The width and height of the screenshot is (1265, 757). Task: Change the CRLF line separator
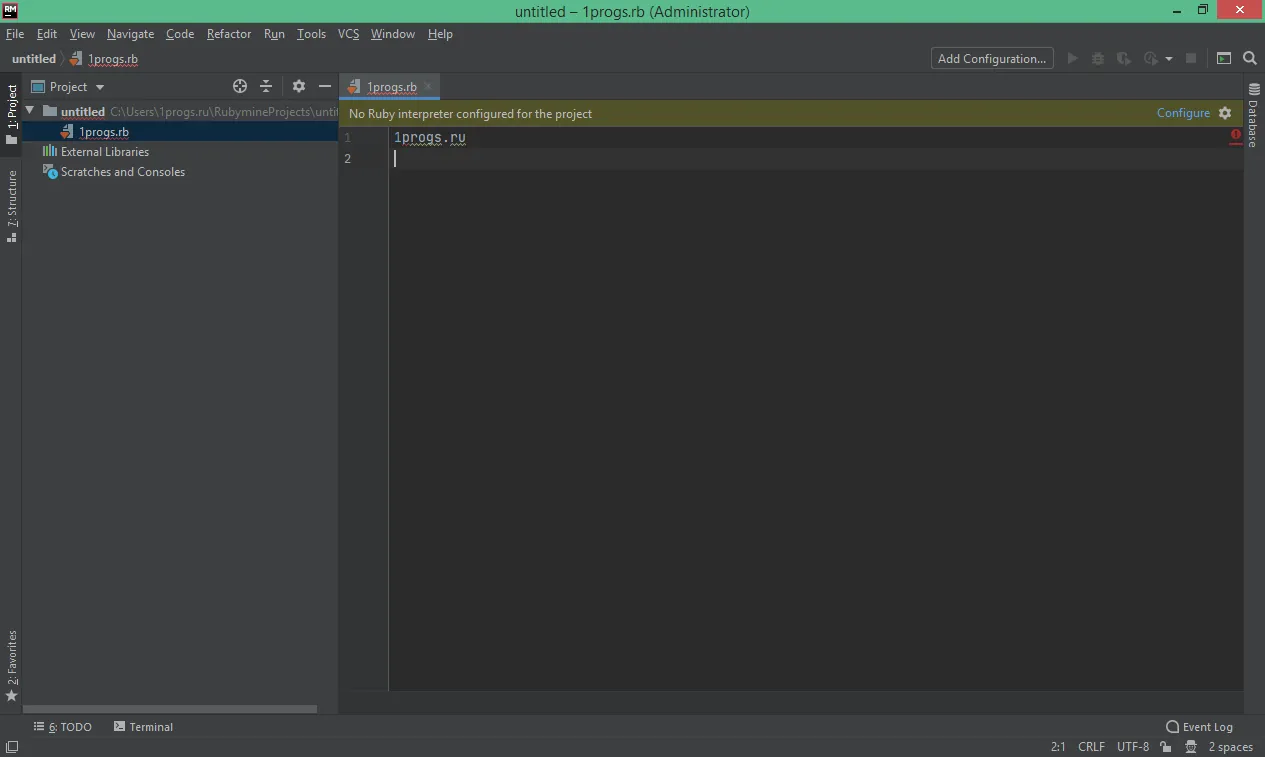tap(1091, 747)
